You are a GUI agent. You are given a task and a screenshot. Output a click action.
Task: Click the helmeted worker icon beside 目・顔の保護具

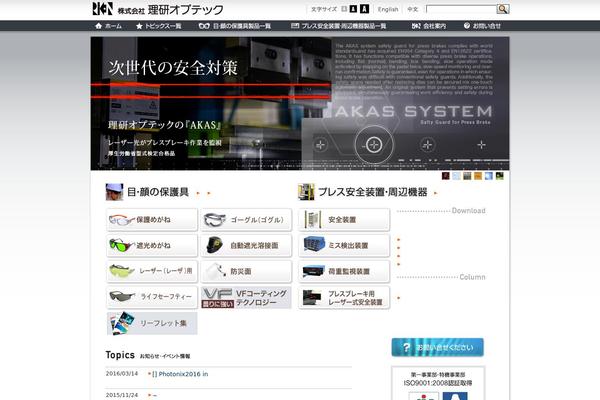[x=114, y=192]
